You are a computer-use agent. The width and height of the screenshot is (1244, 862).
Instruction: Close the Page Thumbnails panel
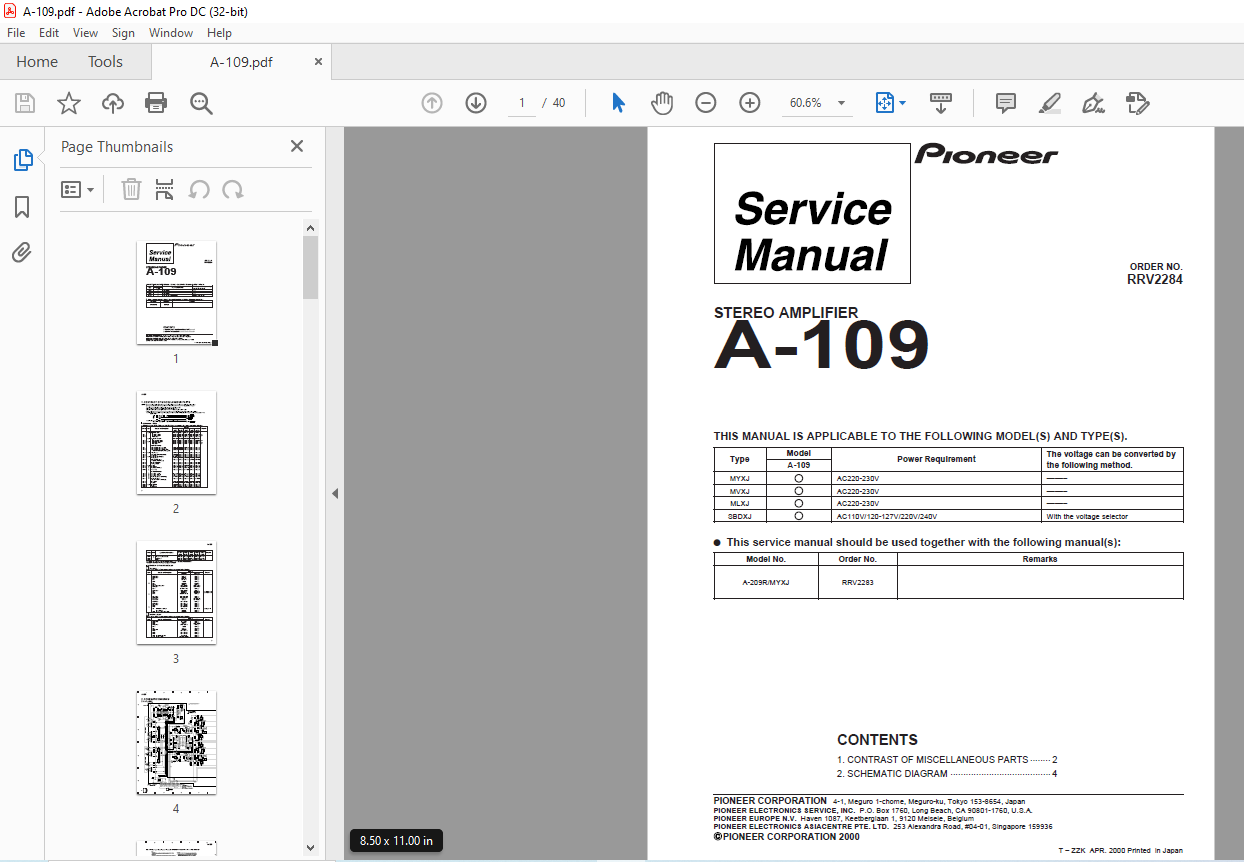pyautogui.click(x=297, y=146)
